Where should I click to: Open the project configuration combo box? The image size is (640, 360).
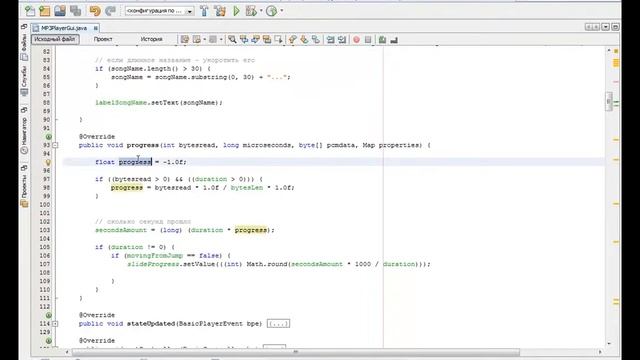point(159,11)
